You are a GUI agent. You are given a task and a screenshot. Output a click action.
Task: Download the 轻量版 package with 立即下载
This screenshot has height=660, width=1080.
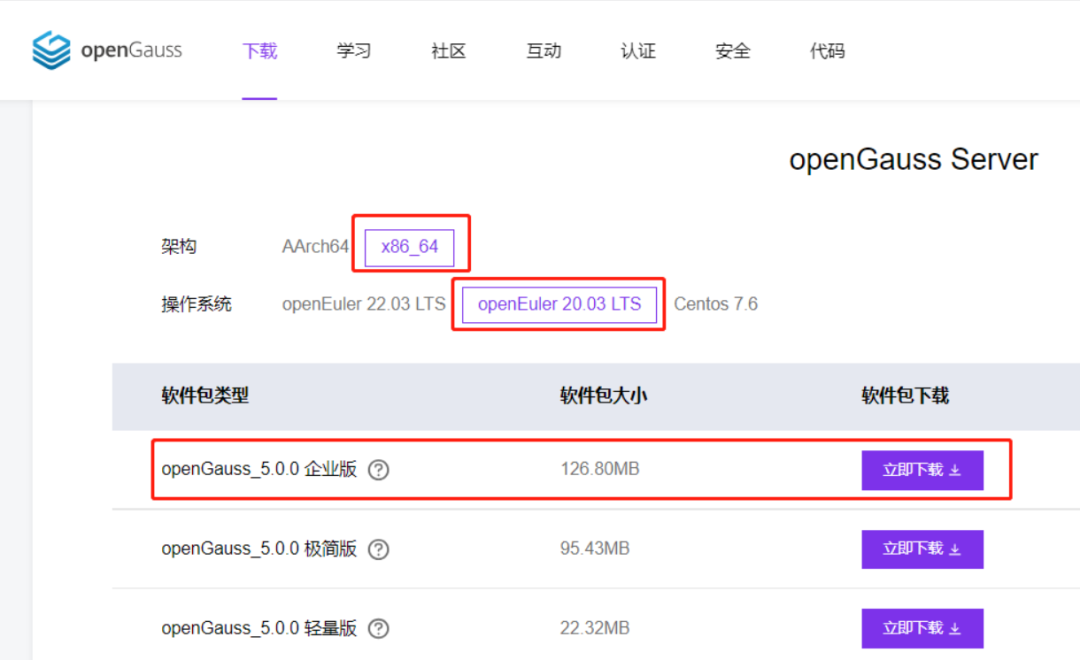(x=922, y=628)
